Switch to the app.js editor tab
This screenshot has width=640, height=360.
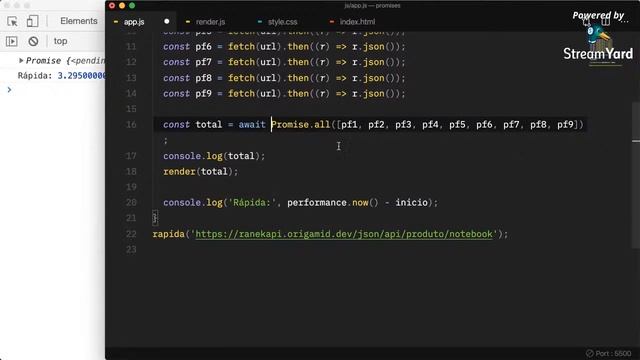(134, 22)
